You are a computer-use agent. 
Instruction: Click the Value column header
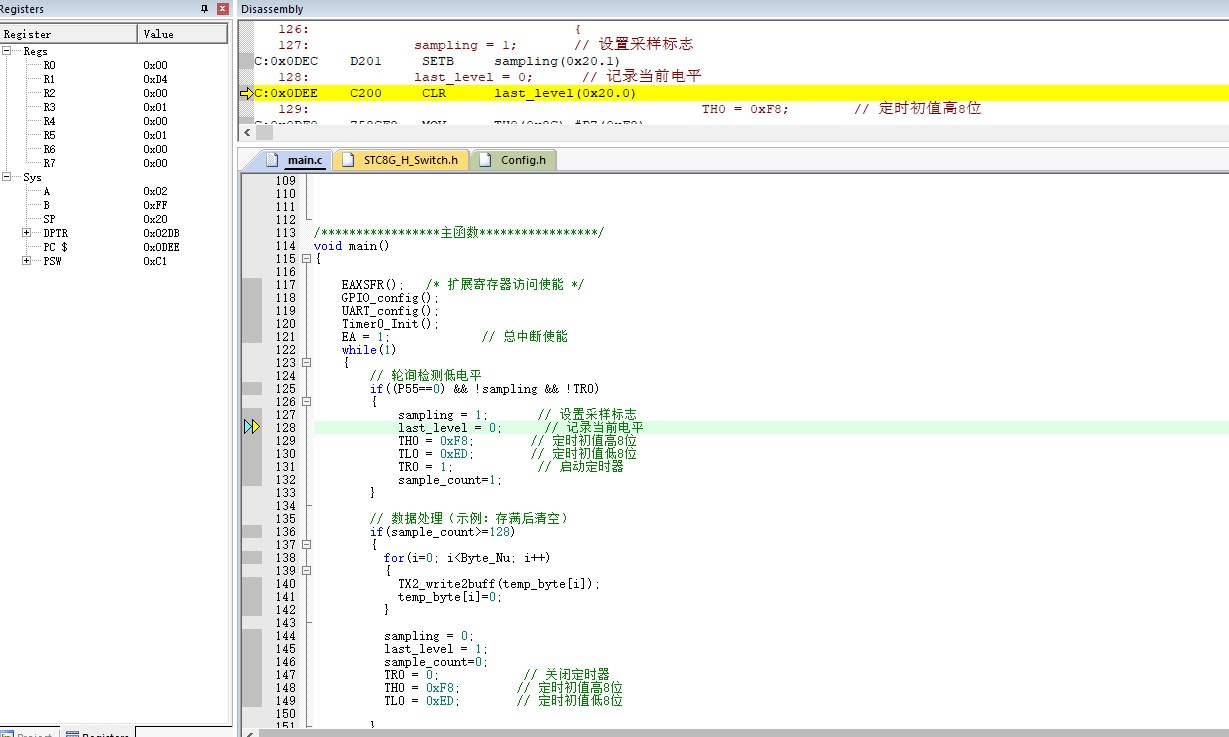click(183, 34)
